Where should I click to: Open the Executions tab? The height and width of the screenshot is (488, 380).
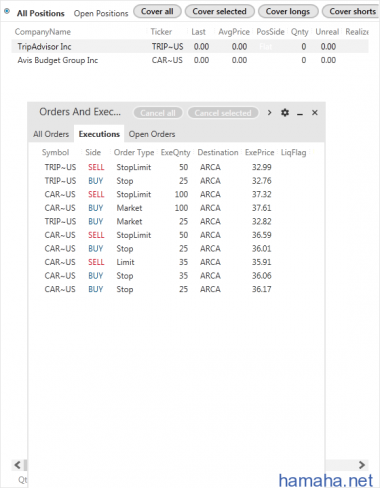click(x=99, y=134)
